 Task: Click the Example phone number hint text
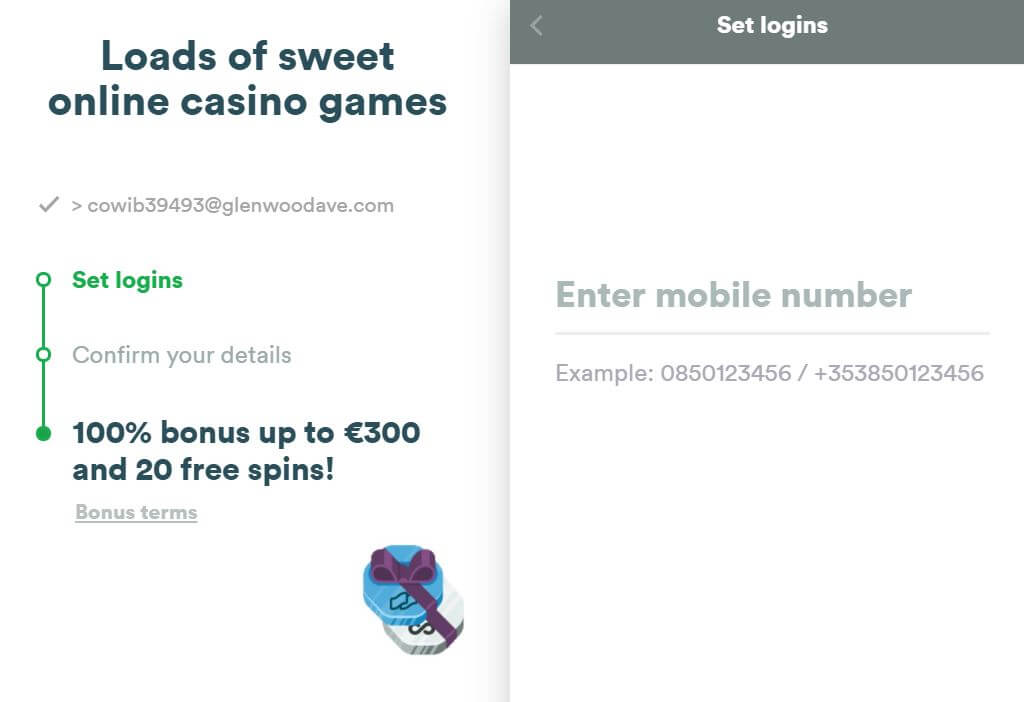(769, 374)
